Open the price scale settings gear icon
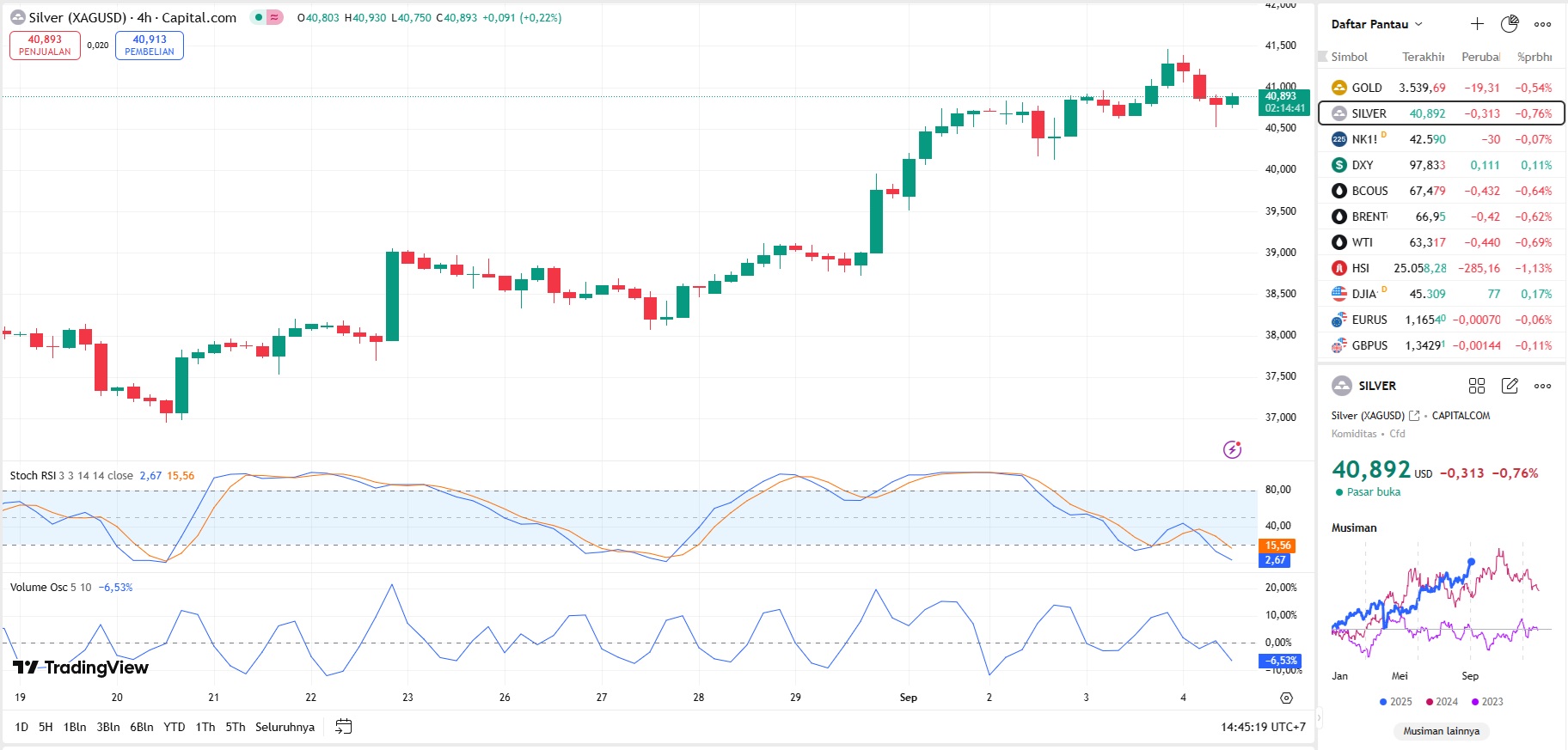 pyautogui.click(x=1286, y=698)
